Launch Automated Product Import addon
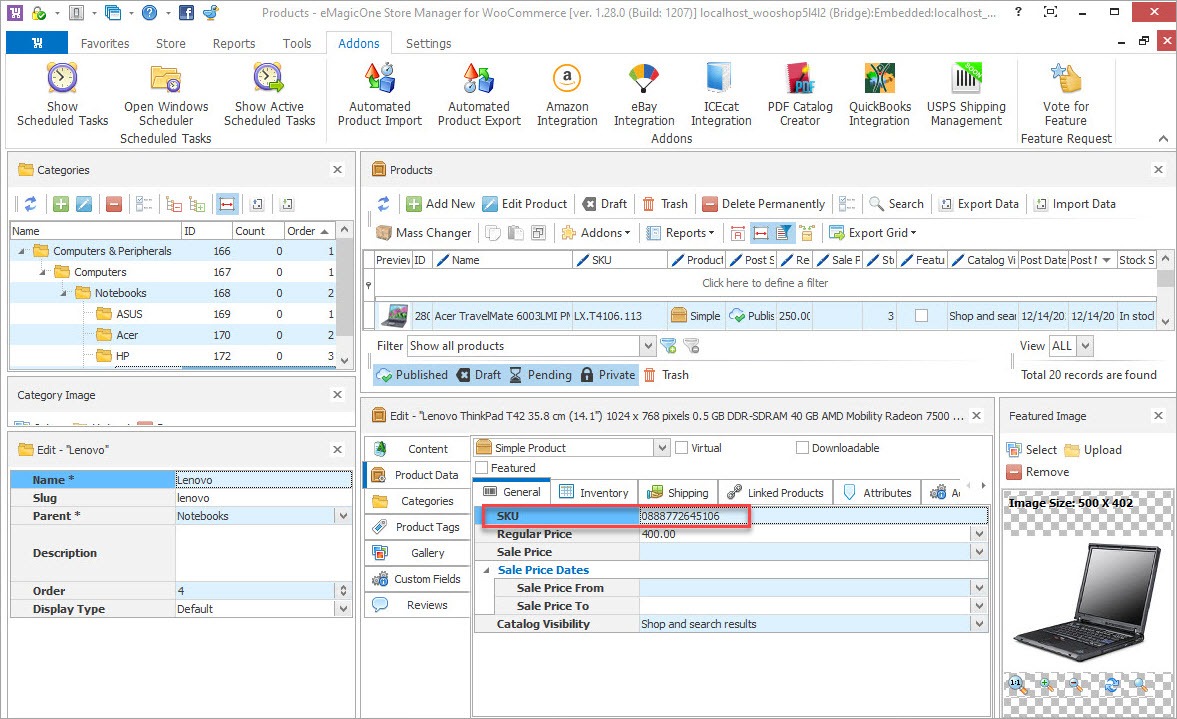The height and width of the screenshot is (719, 1177). [380, 95]
